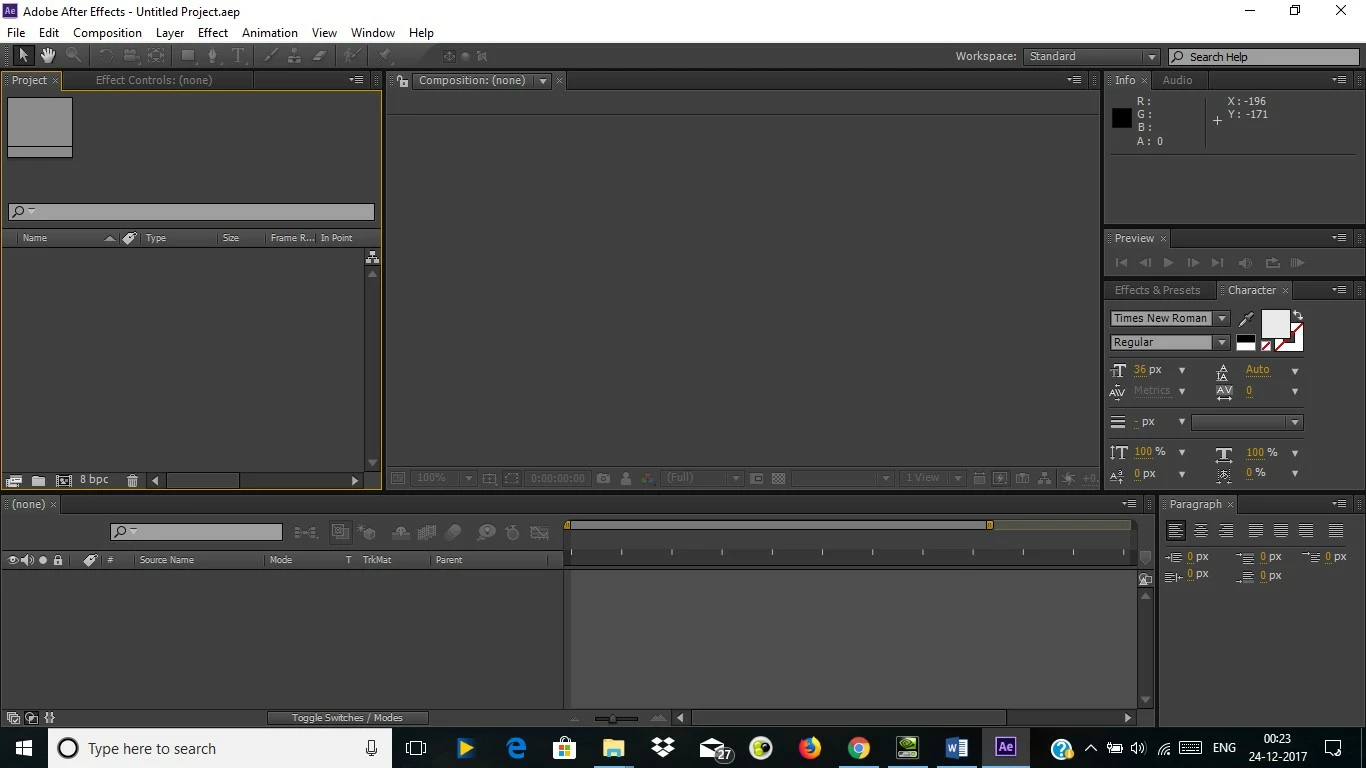Select the Horizontal Type tool

point(238,56)
